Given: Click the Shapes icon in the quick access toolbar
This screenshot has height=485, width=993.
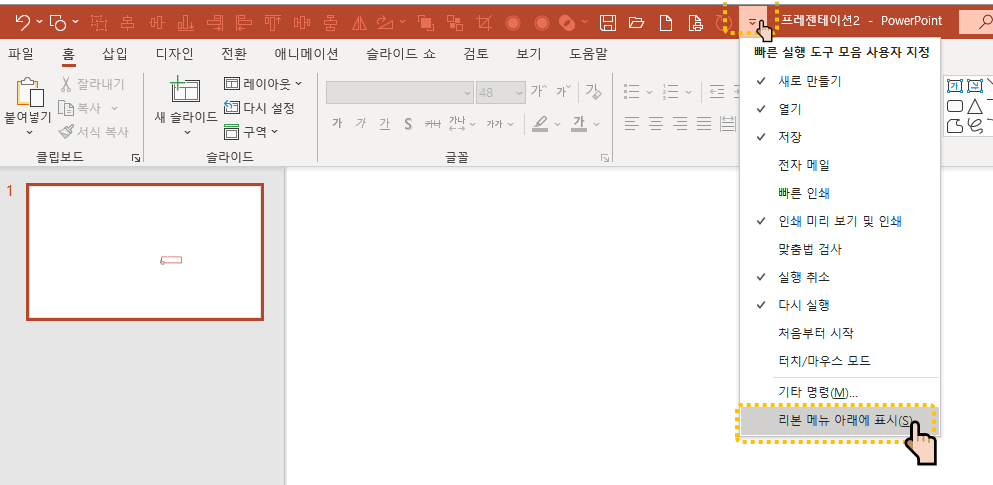Looking at the screenshot, I should [58, 23].
